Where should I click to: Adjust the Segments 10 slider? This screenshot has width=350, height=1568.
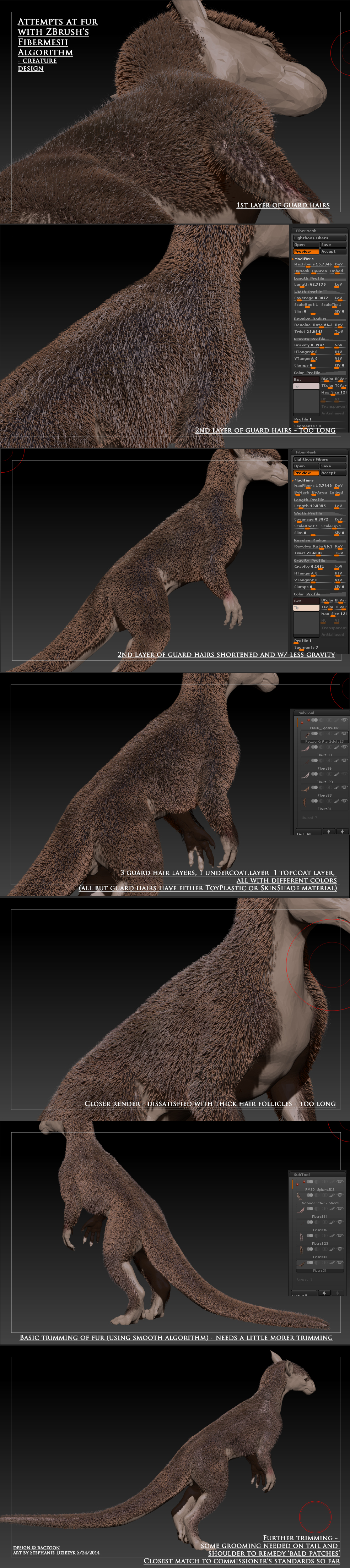319,427
